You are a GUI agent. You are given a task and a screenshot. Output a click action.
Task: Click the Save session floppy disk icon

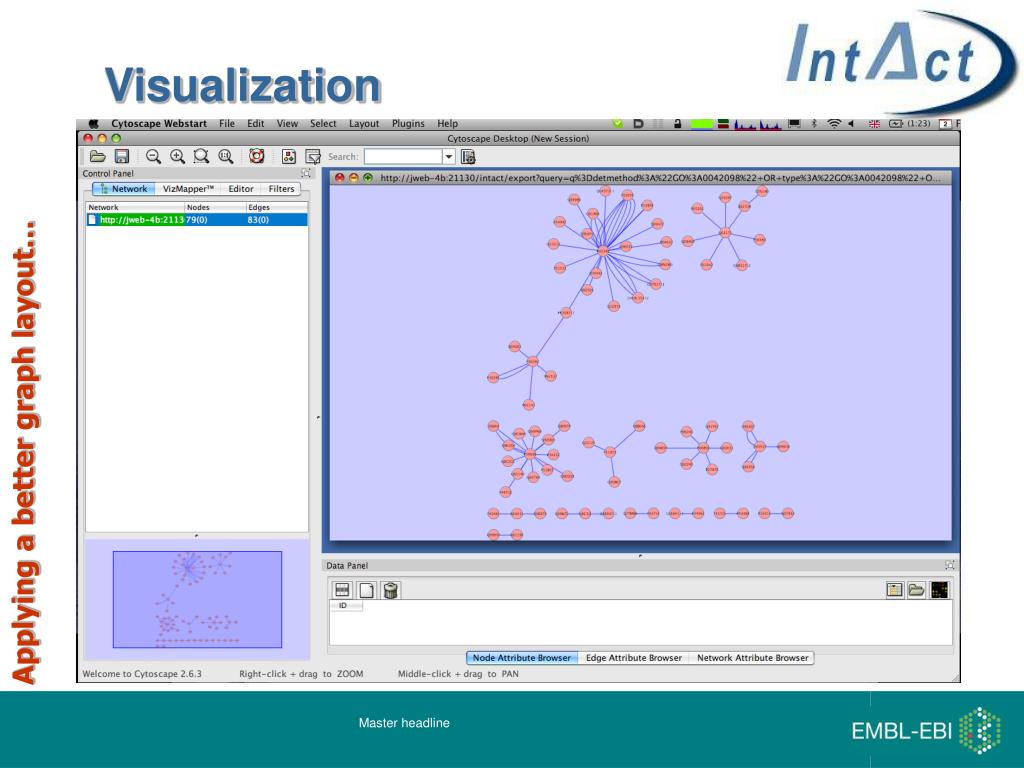click(121, 157)
